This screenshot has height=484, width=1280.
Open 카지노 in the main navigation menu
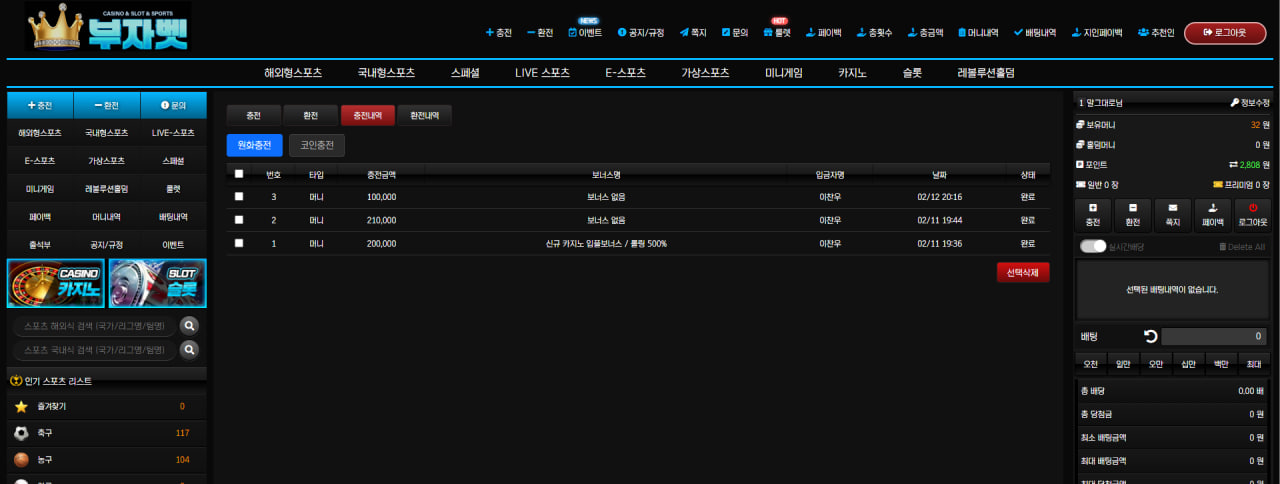(x=853, y=73)
